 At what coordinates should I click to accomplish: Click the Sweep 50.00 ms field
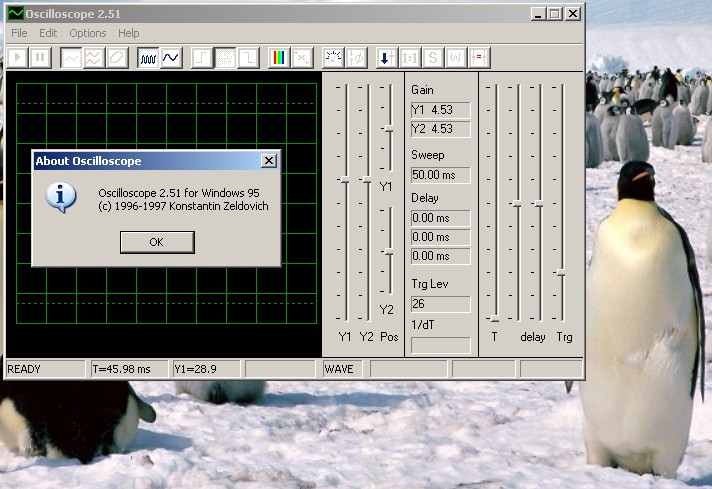[440, 175]
